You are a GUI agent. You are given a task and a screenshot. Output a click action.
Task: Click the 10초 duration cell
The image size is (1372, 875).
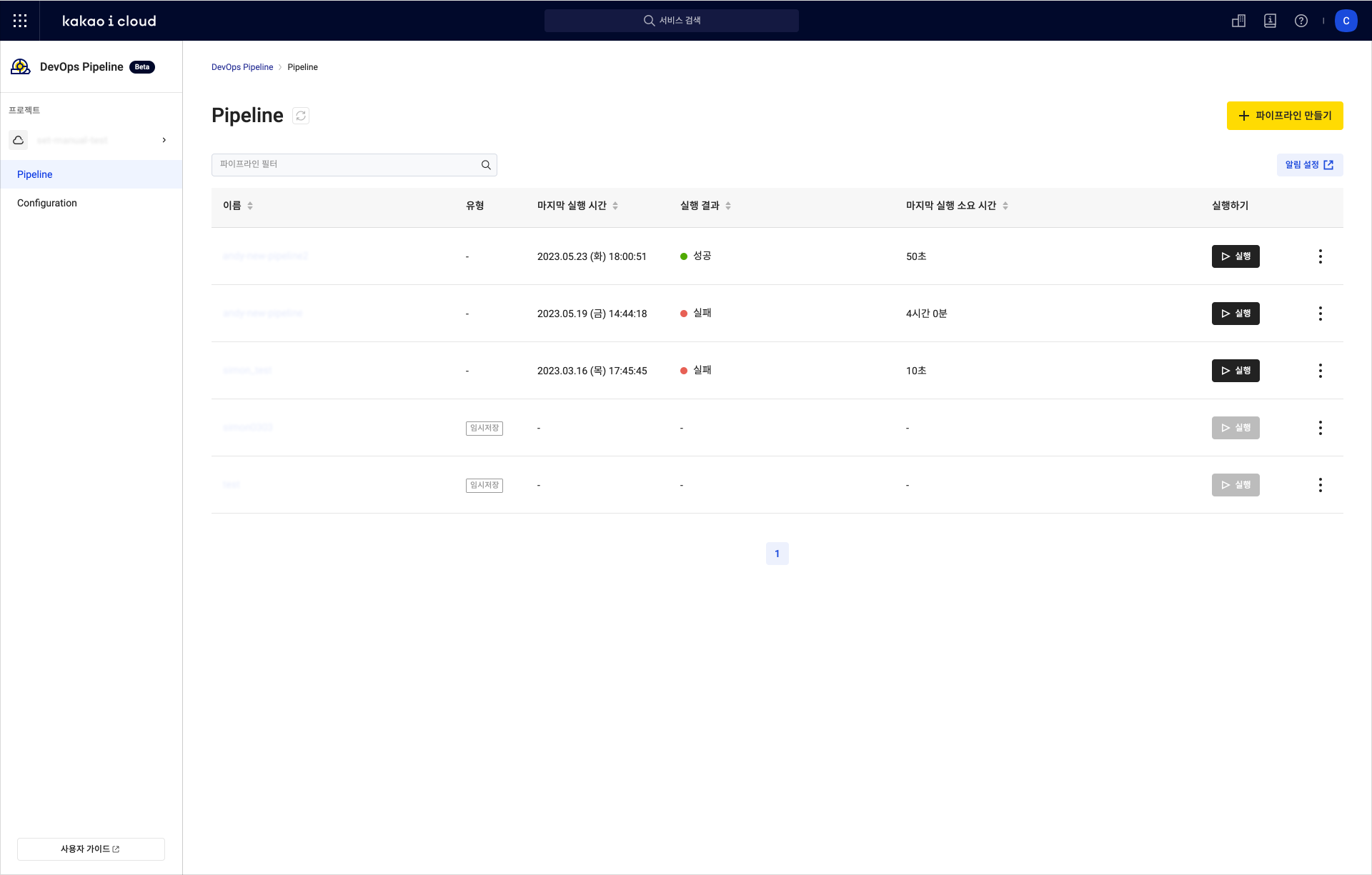(x=916, y=371)
